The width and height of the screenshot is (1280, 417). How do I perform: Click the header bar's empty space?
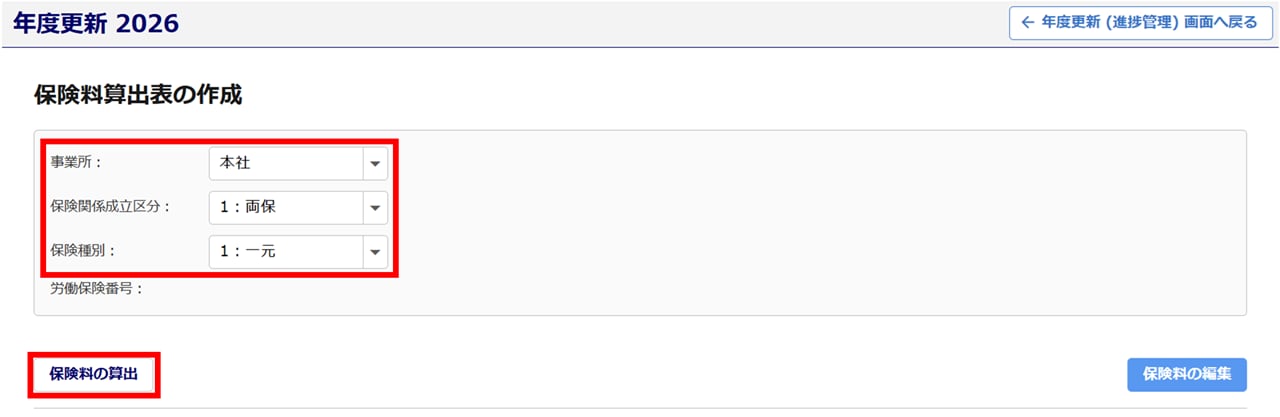tap(600, 23)
